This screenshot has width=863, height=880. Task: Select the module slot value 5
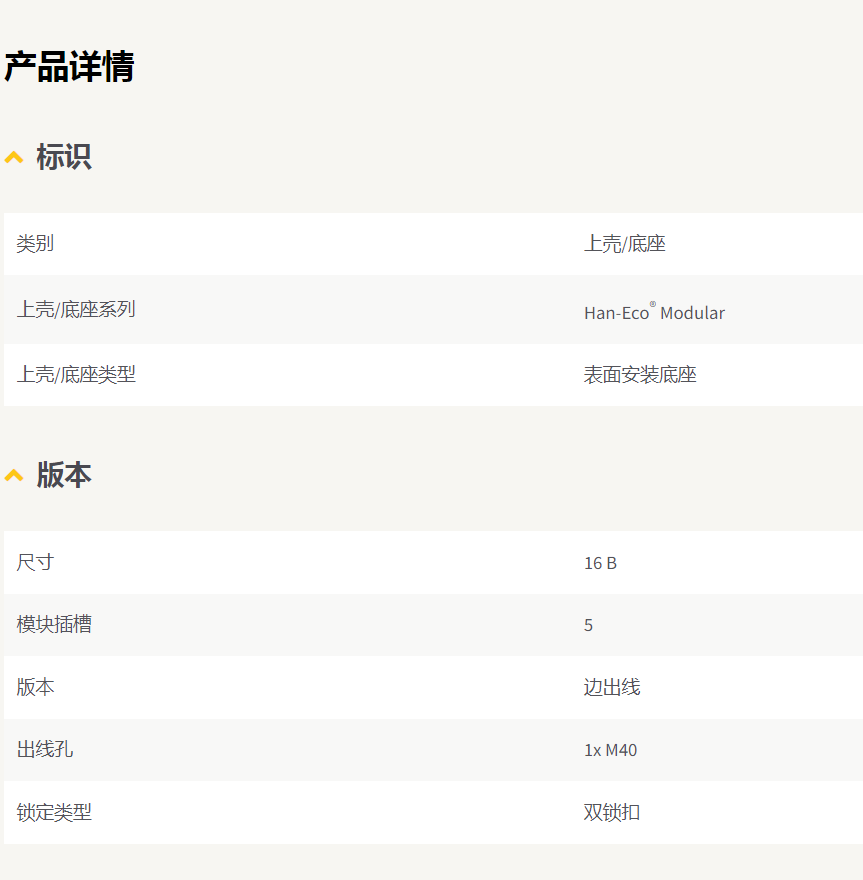click(588, 625)
